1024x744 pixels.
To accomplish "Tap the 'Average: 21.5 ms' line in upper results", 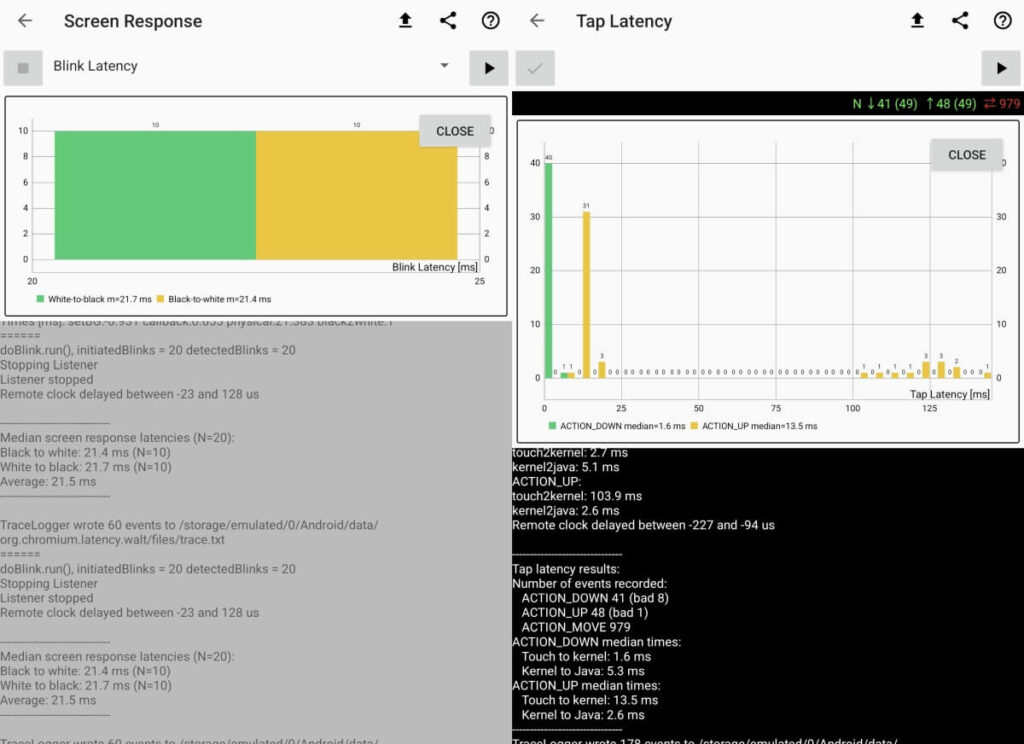I will (x=48, y=481).
